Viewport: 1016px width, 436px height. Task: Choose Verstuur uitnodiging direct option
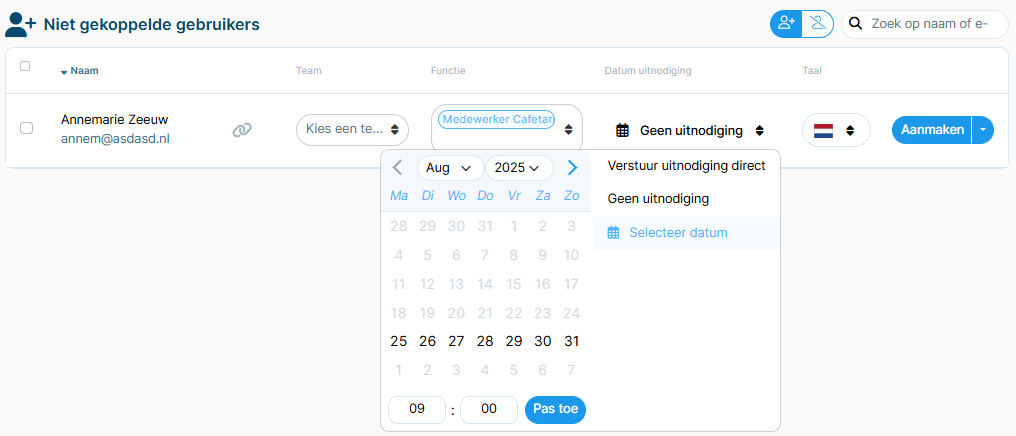pyautogui.click(x=686, y=166)
